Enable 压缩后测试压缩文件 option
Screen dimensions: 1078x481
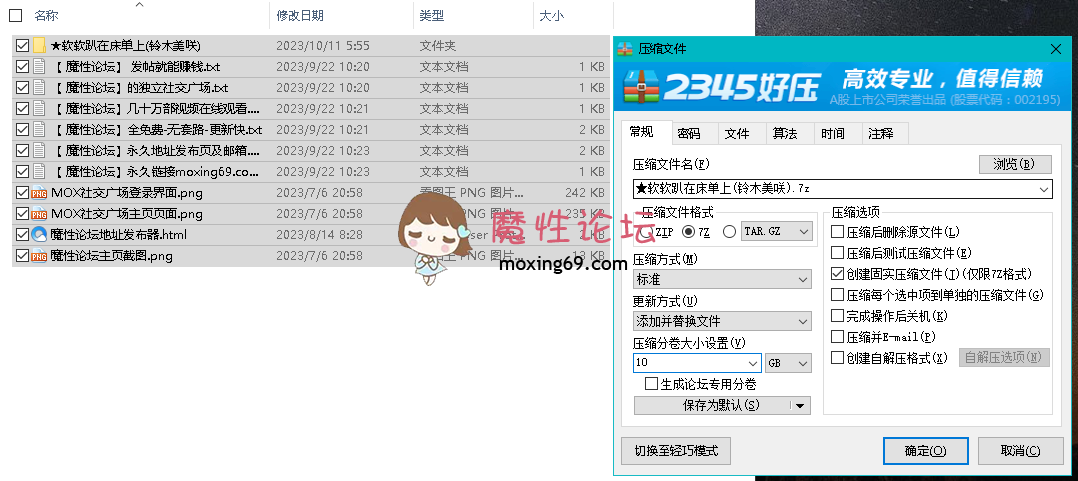pyautogui.click(x=837, y=253)
